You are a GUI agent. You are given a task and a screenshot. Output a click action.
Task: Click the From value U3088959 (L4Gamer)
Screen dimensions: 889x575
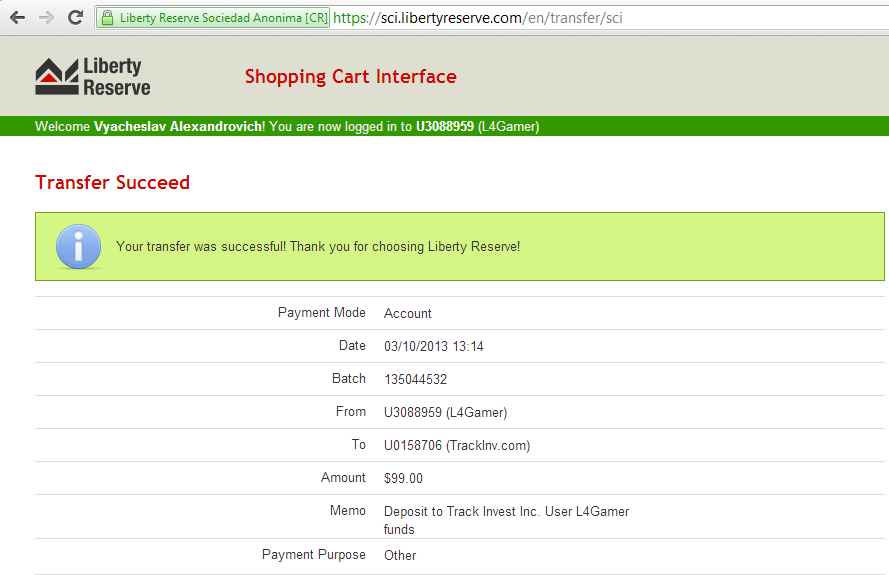click(446, 412)
